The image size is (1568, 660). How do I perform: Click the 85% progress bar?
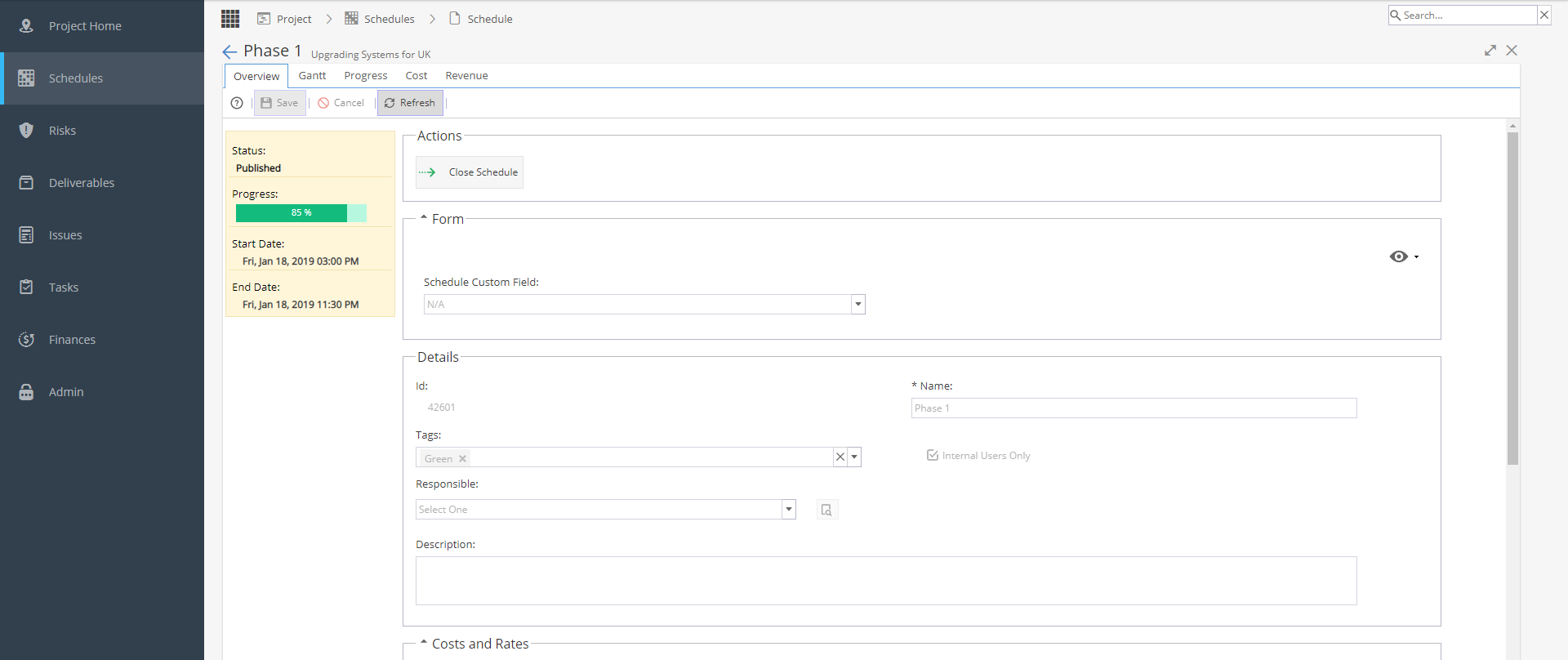(301, 213)
